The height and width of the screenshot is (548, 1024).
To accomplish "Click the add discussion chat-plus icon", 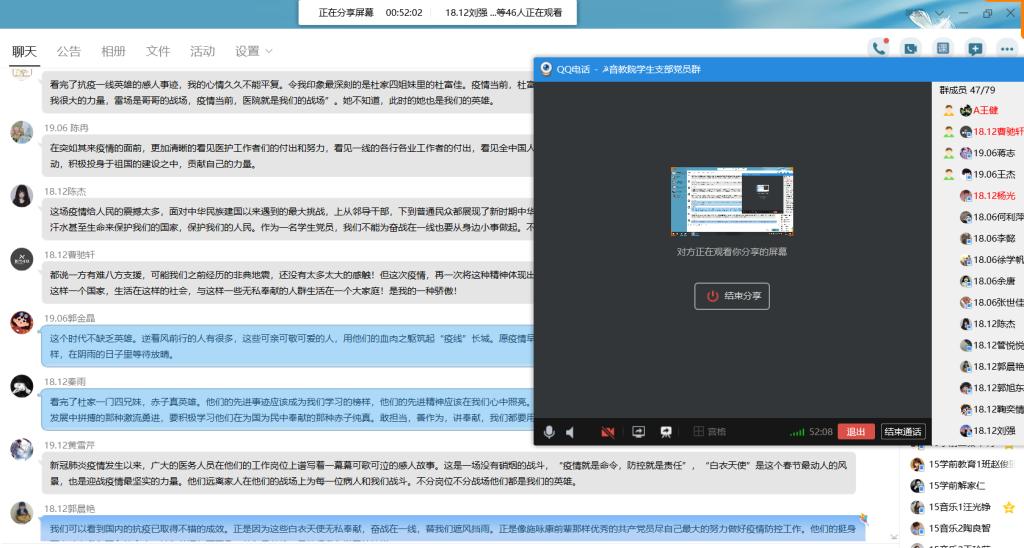I will coord(975,48).
